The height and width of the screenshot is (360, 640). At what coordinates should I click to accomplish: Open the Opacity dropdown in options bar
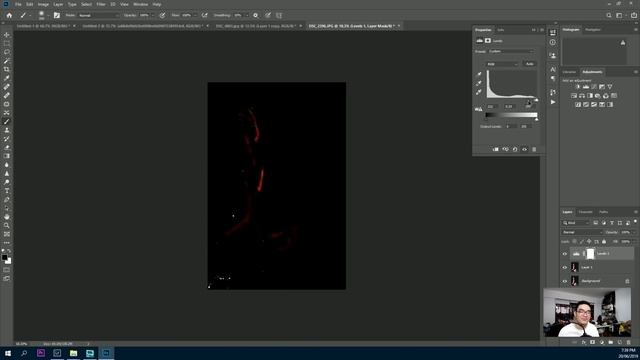click(x=153, y=15)
